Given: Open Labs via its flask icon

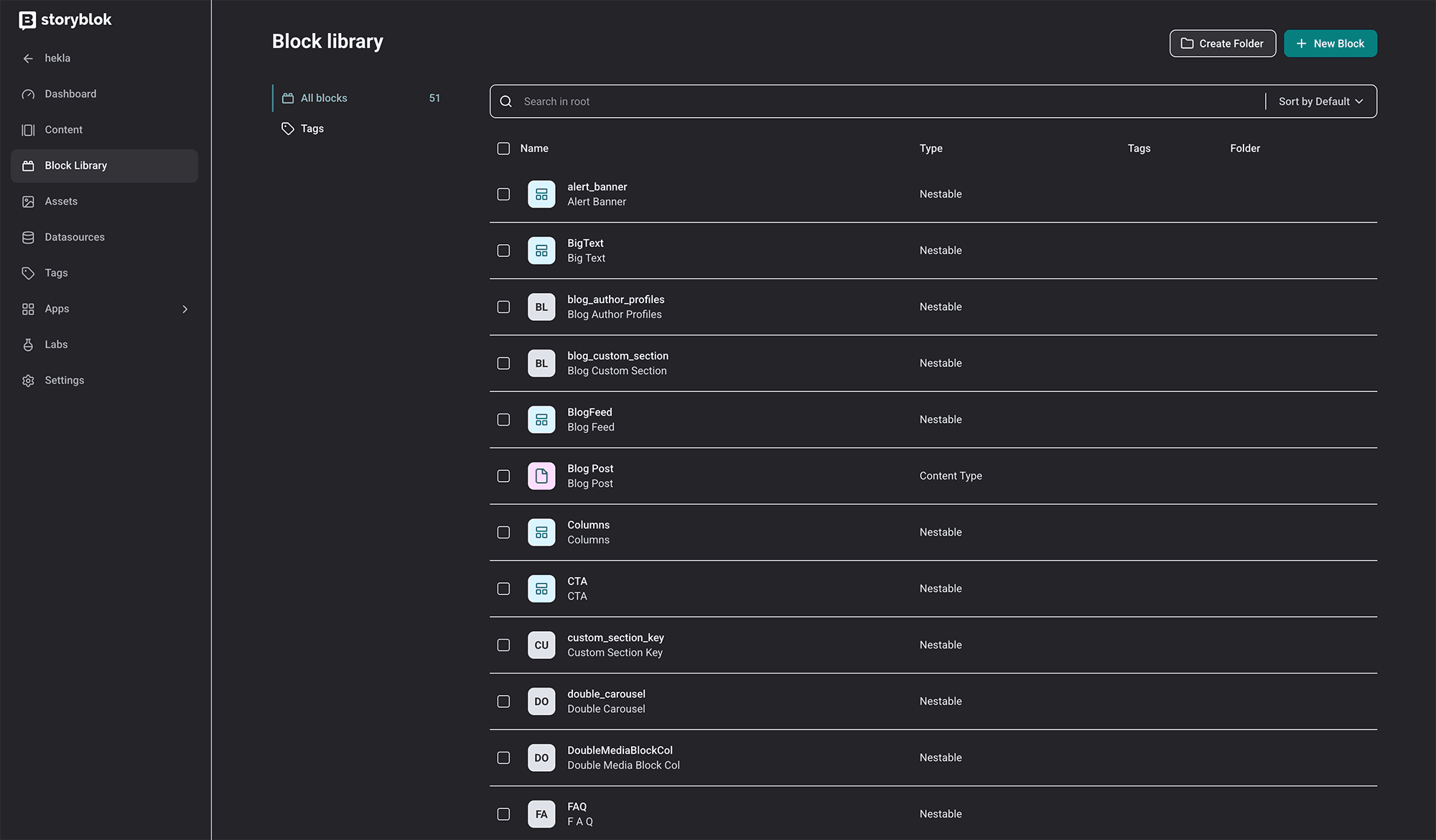Looking at the screenshot, I should [x=28, y=345].
